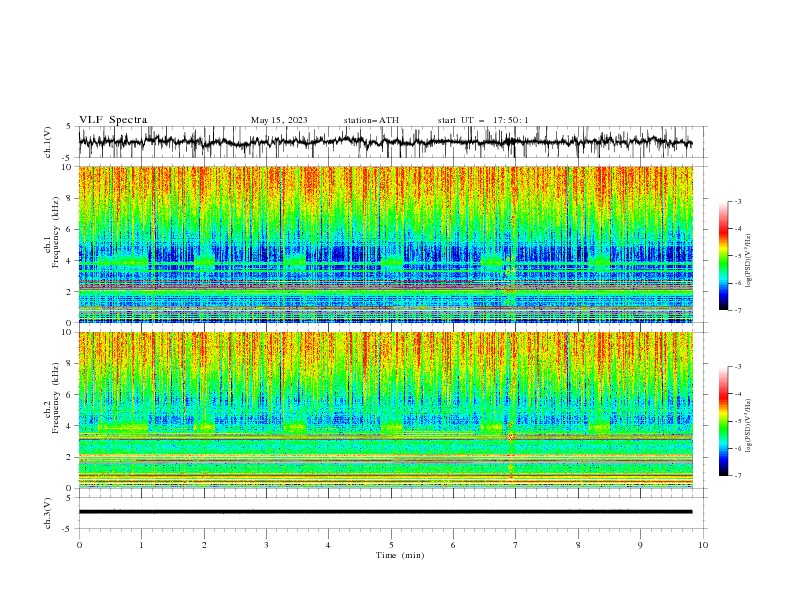
Task: Click the 'Time (min)' axis label
Action: [400, 555]
